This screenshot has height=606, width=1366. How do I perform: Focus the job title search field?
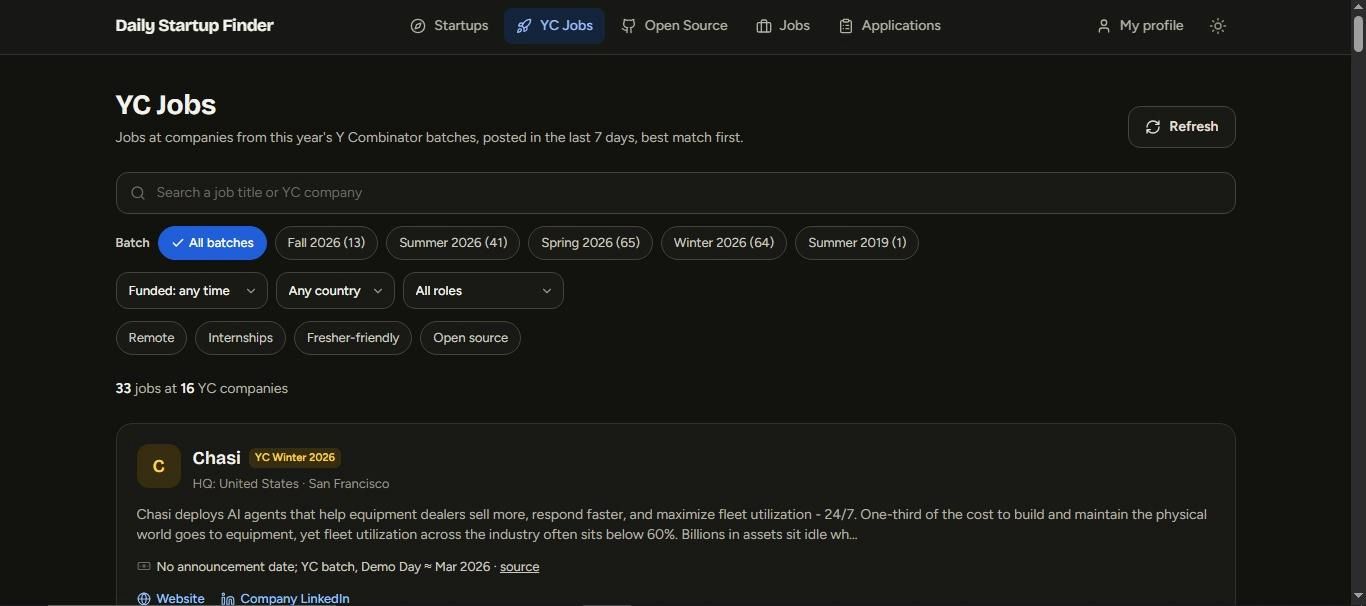pyautogui.click(x=675, y=193)
